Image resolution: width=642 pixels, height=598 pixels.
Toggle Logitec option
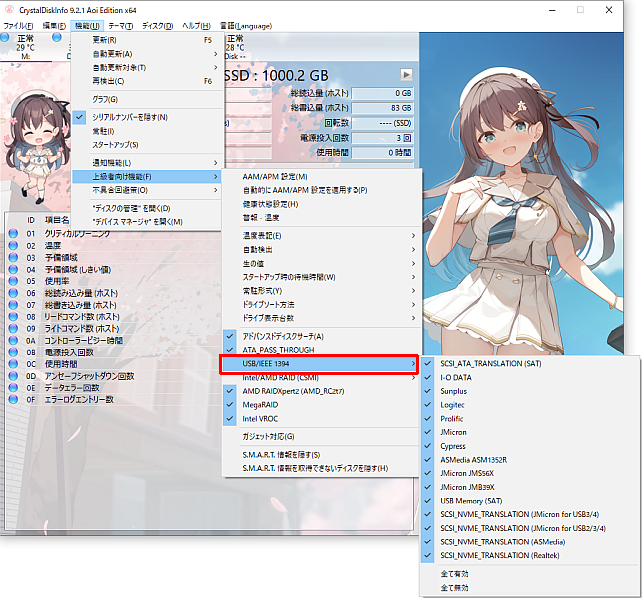click(530, 405)
